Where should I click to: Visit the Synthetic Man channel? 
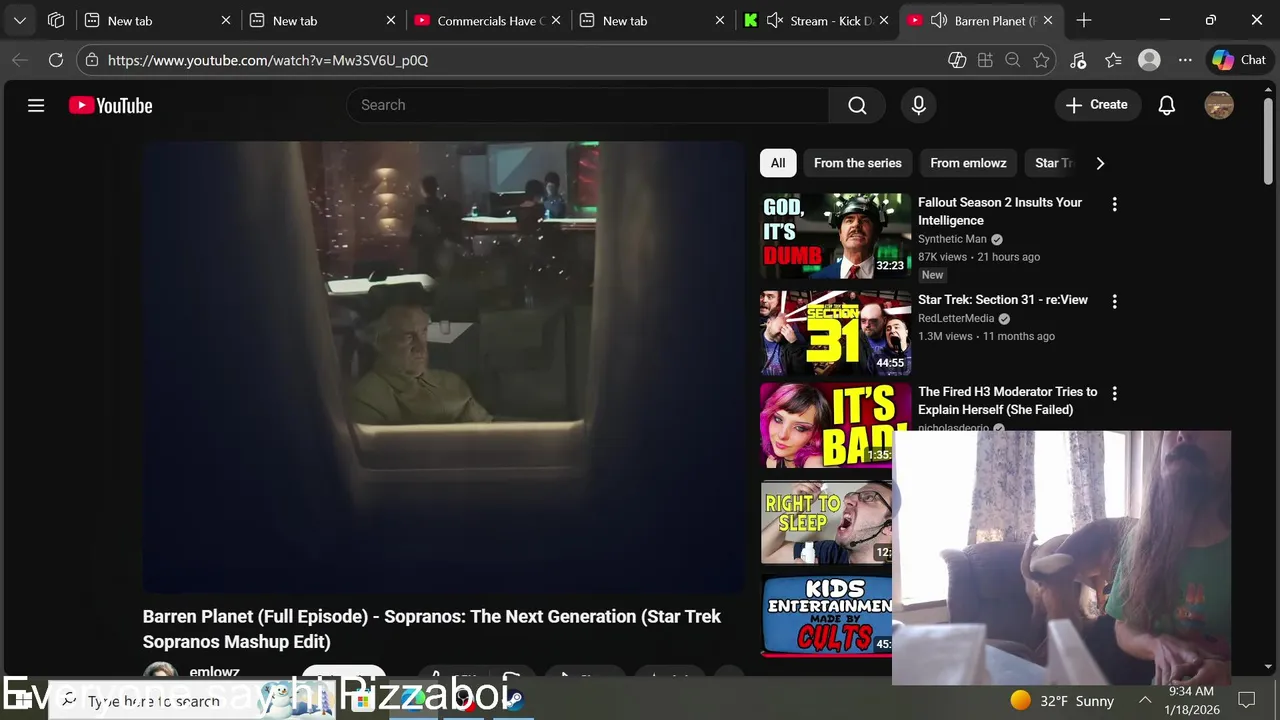point(952,239)
